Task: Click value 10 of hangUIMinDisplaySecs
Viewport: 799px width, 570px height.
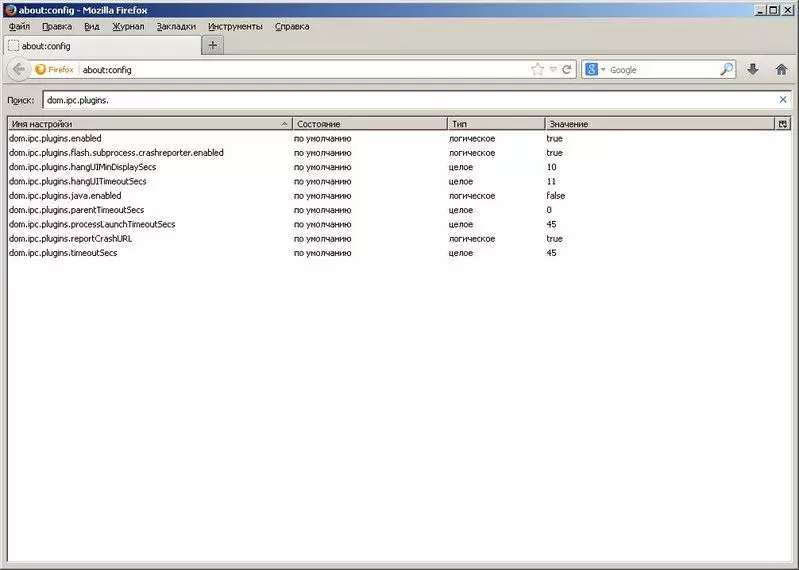Action: click(x=551, y=167)
